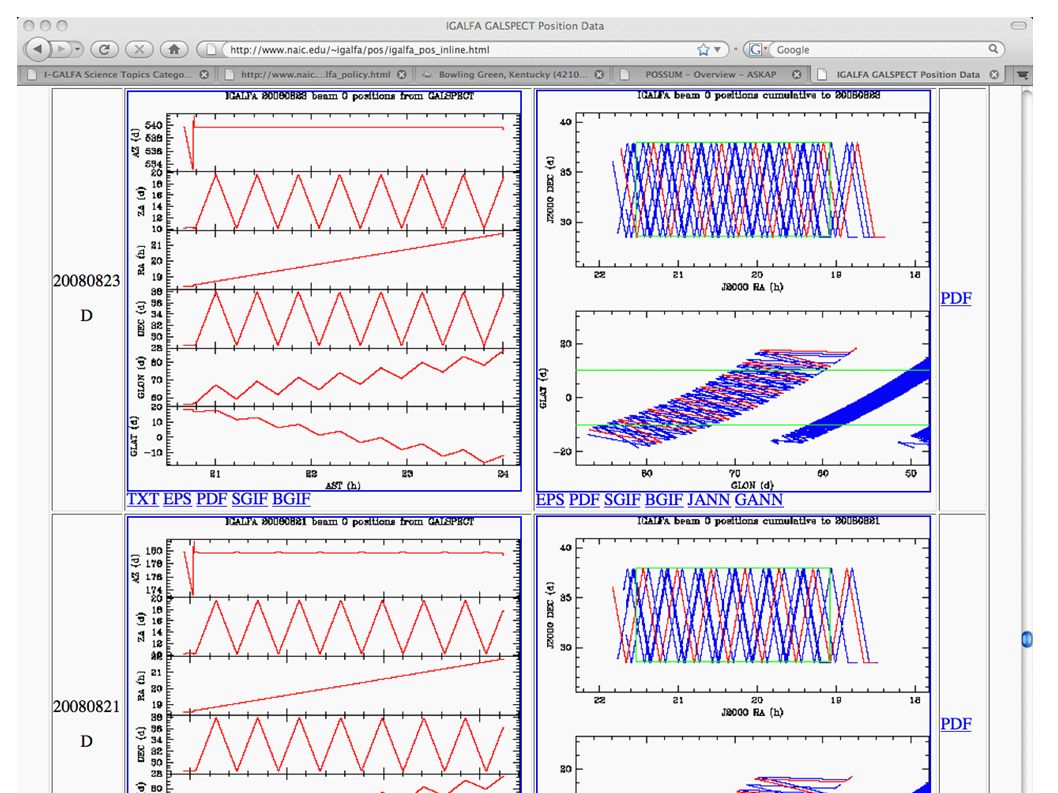Click the Stop loading X button
The height and width of the screenshot is (793, 1058).
[x=139, y=49]
